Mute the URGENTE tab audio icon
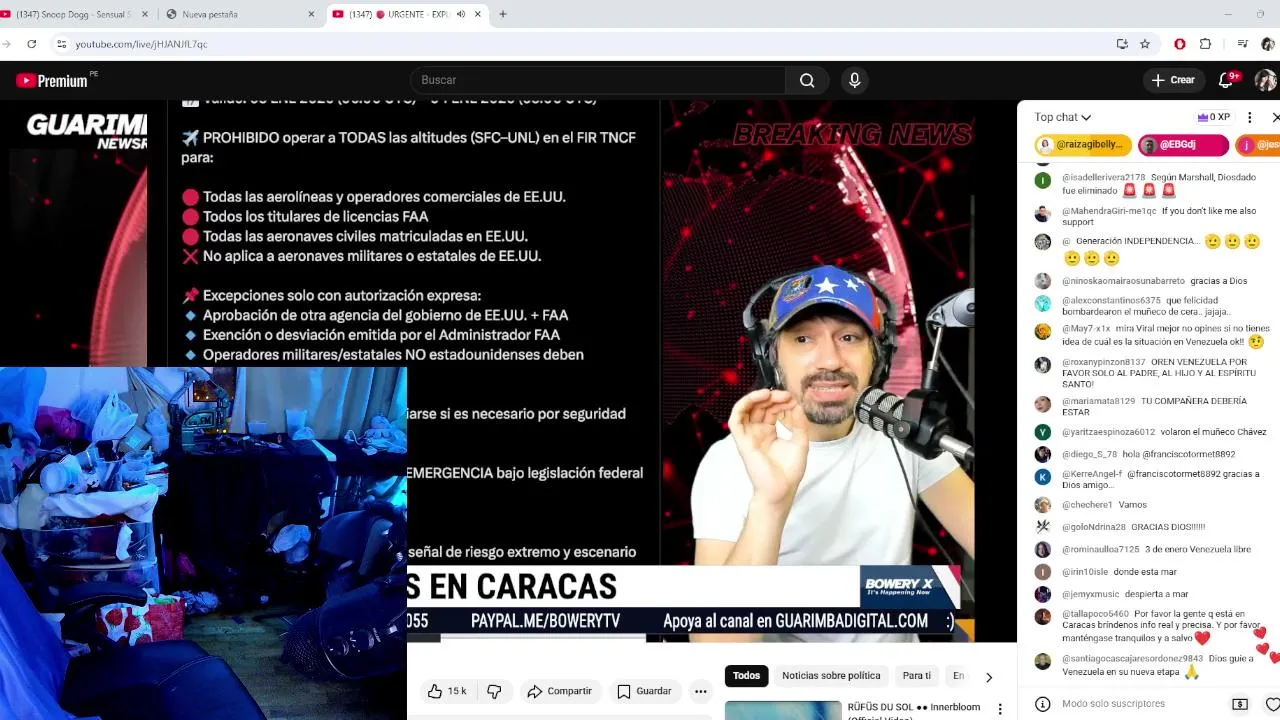This screenshot has width=1280, height=720. click(461, 14)
